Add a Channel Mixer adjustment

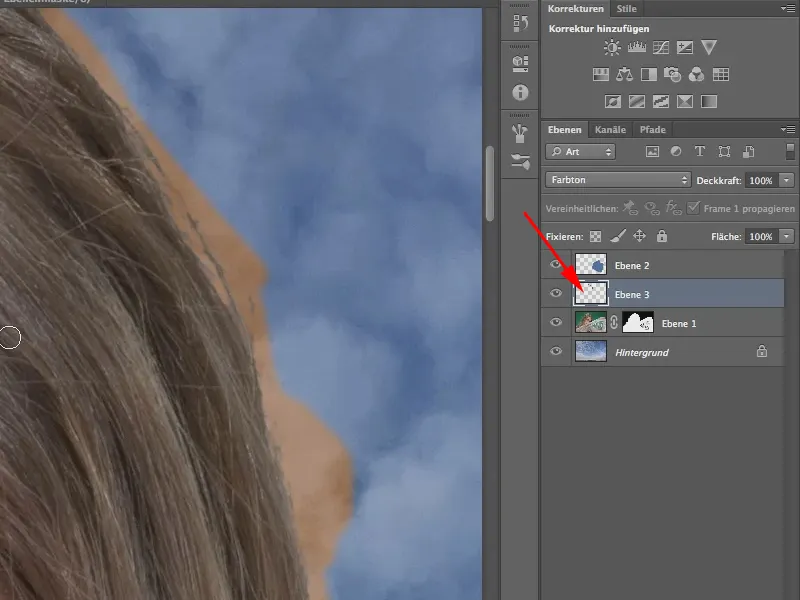(696, 75)
